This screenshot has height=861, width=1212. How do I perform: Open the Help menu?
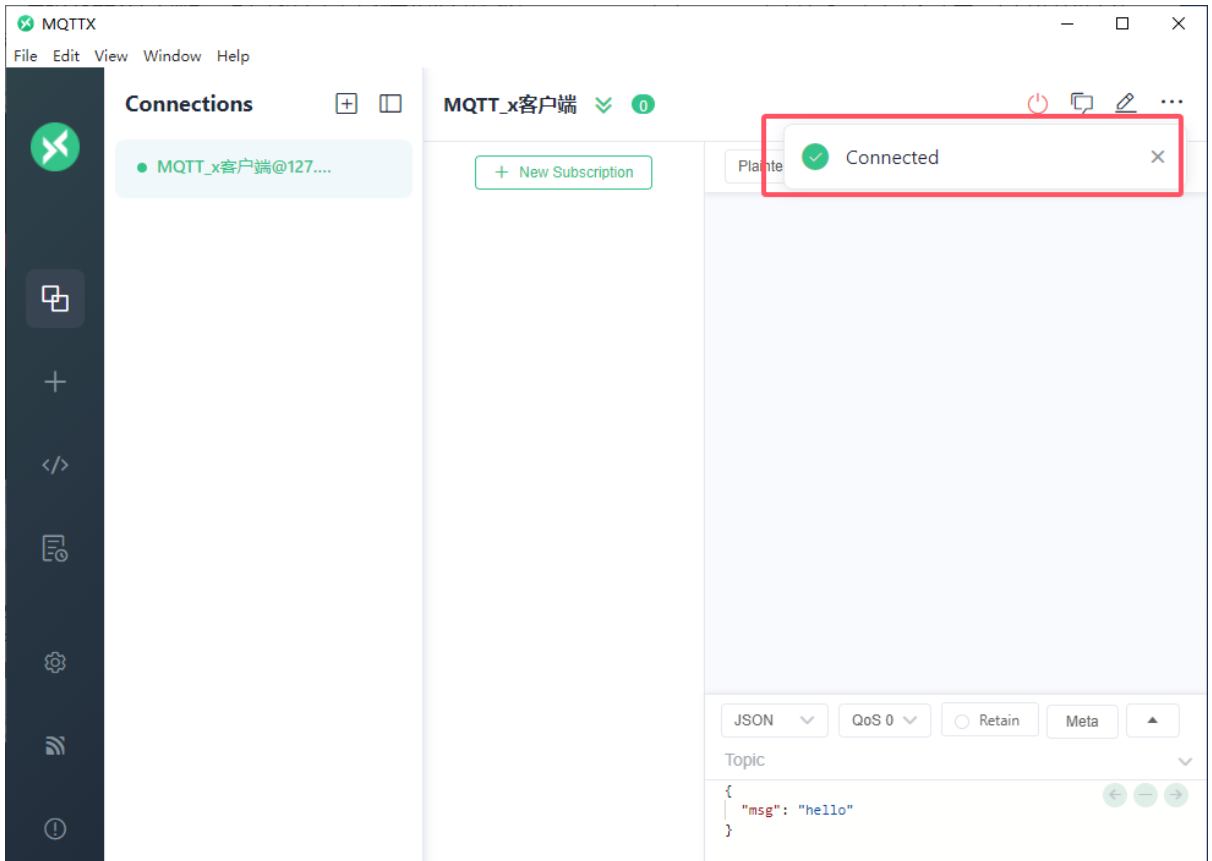tap(233, 56)
